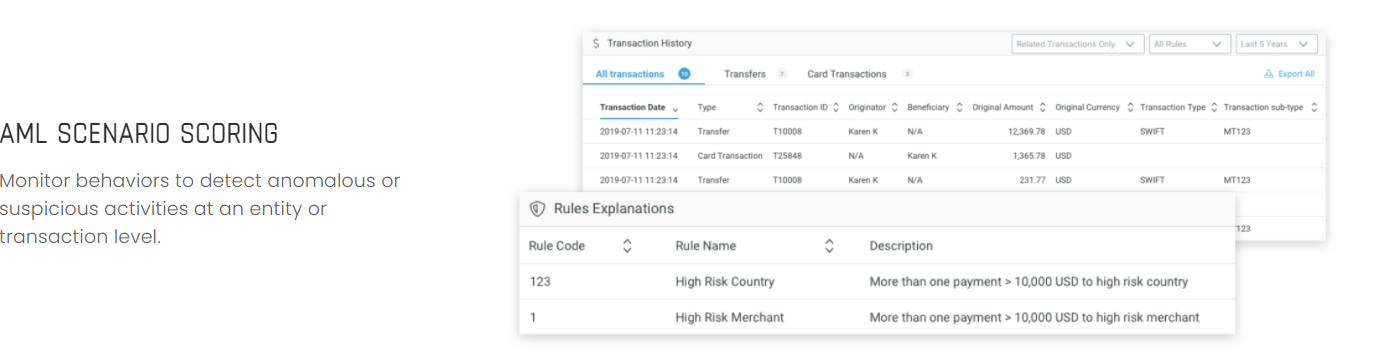Click the Transaction History panel title
1378x360 pixels.
649,44
